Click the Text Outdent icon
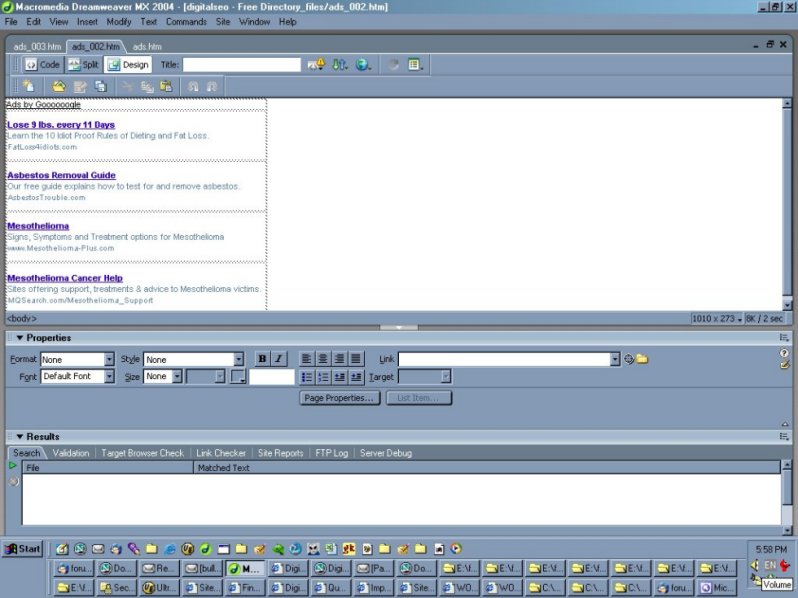The height and width of the screenshot is (598, 798). [x=339, y=377]
